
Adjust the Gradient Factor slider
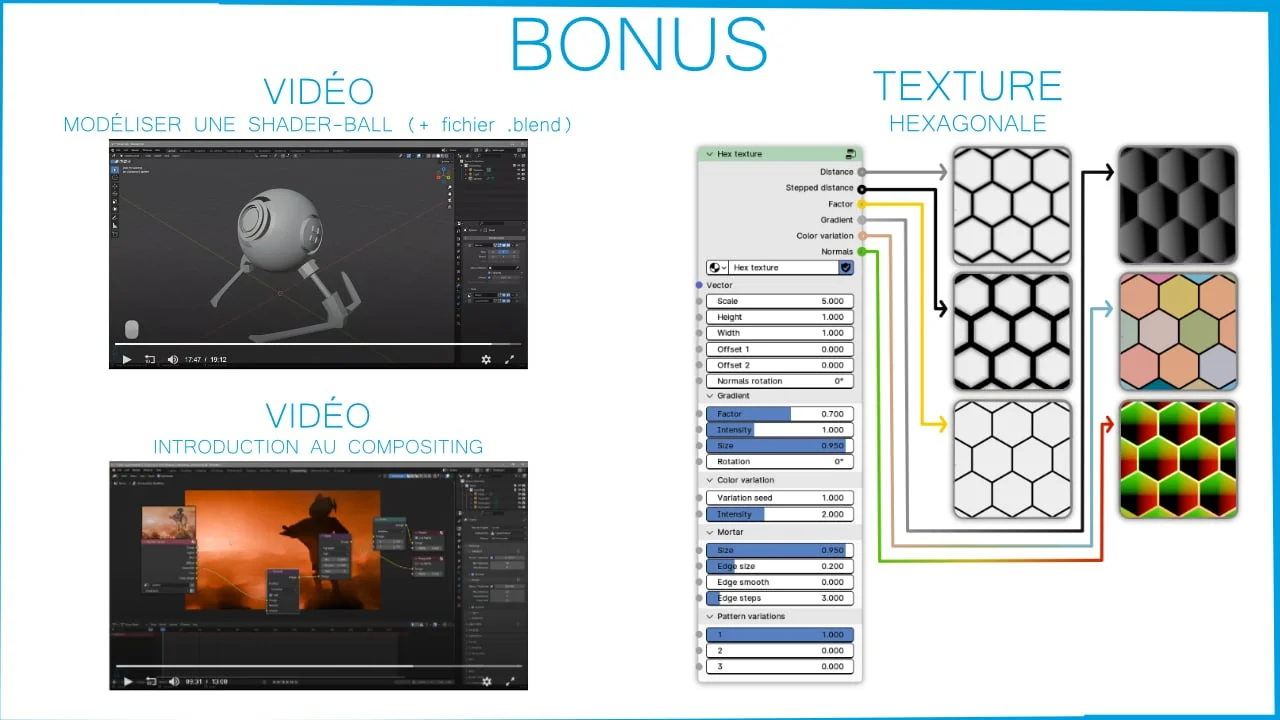780,414
